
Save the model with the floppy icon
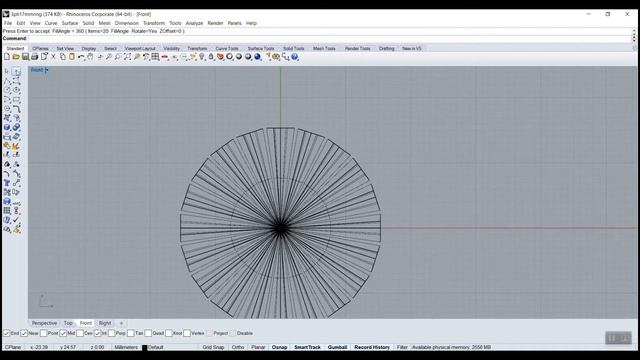pyautogui.click(x=25, y=57)
